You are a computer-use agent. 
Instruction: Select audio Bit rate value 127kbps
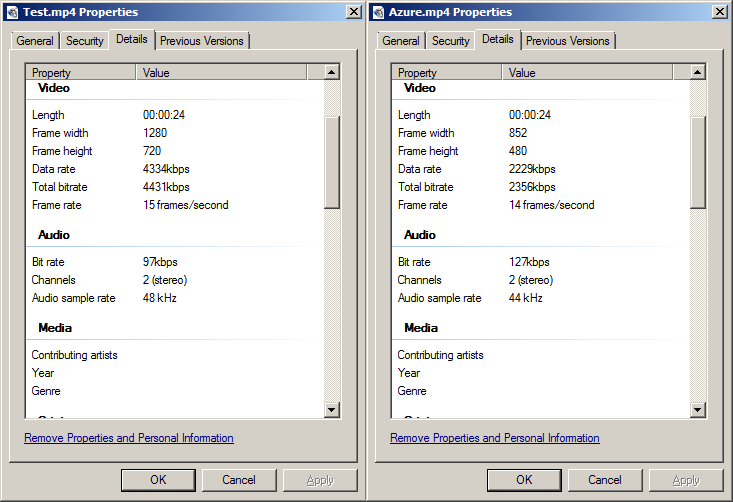(x=530, y=262)
